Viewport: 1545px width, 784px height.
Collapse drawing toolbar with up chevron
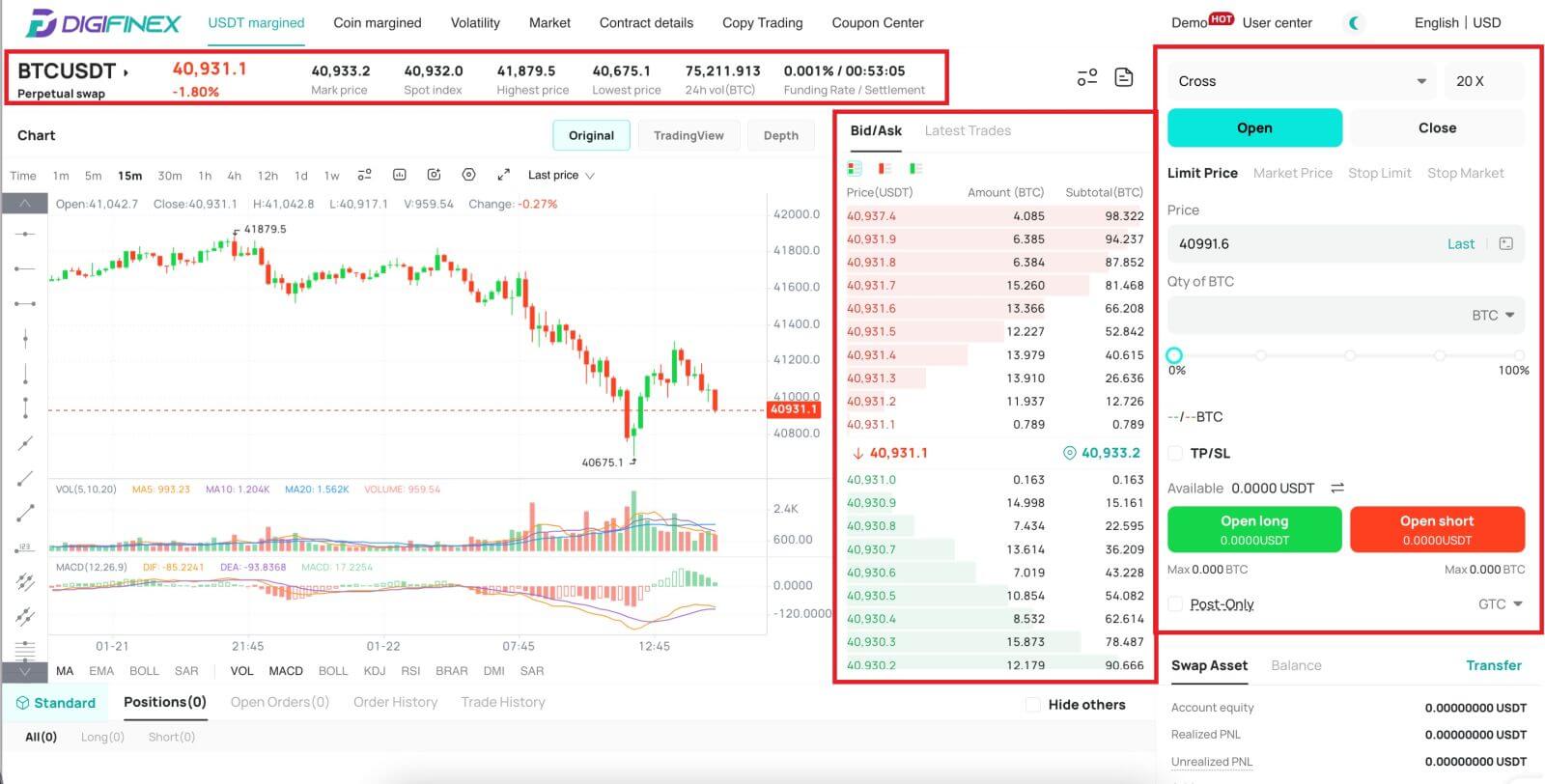[x=25, y=204]
